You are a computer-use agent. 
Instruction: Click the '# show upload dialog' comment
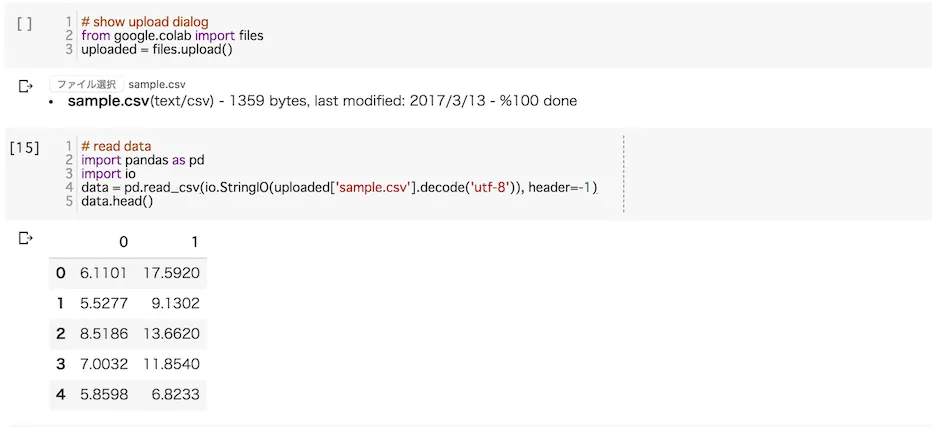tap(145, 23)
